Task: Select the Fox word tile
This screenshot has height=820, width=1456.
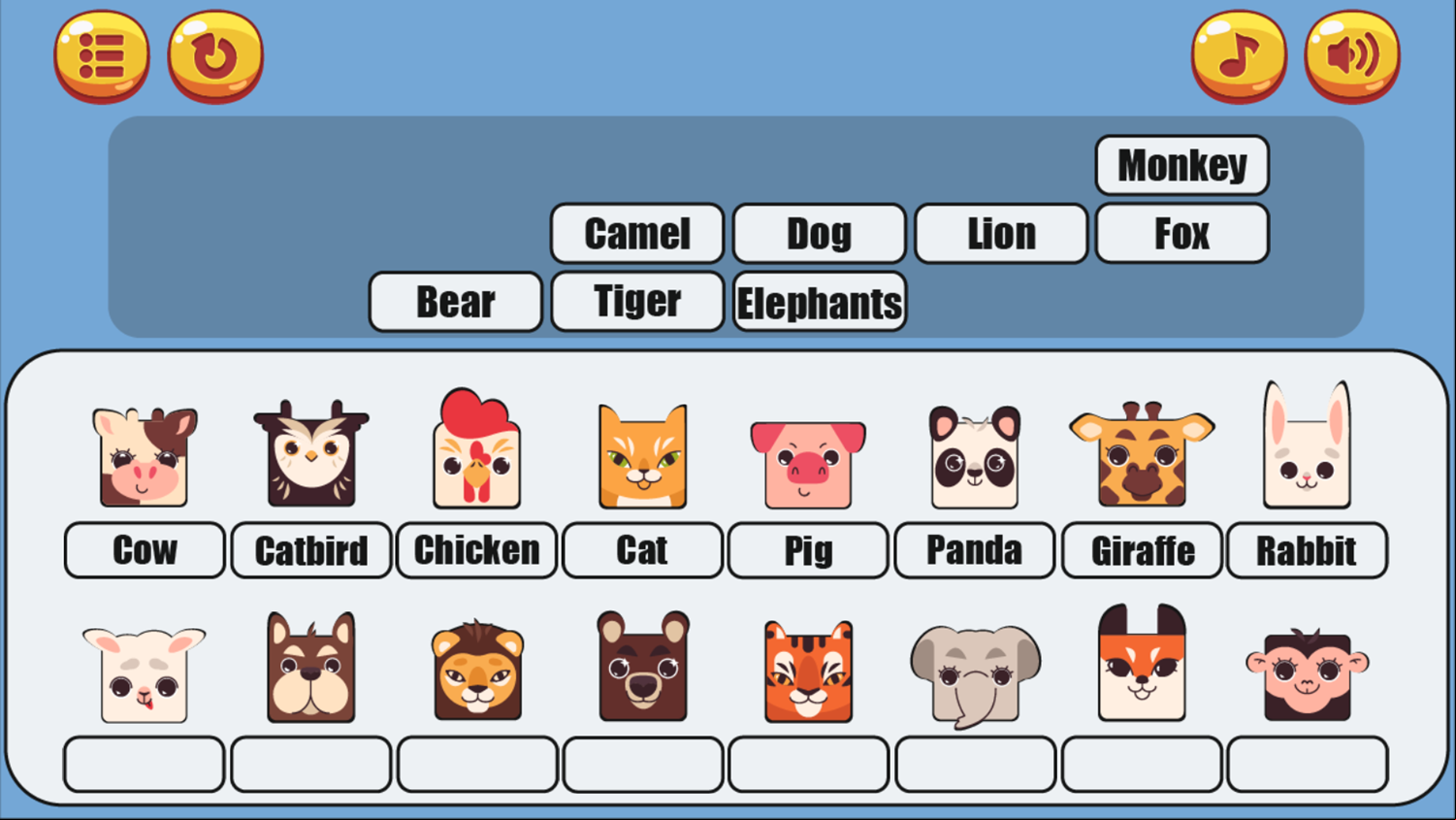Action: 1181,233
